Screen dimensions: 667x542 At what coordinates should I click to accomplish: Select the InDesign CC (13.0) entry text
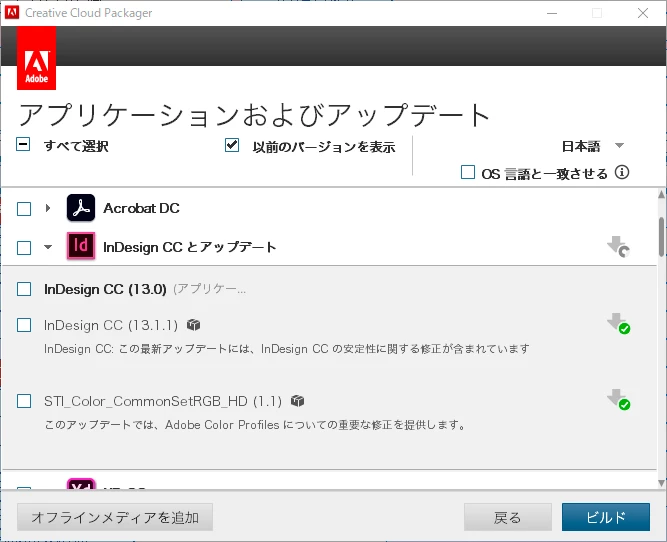(x=105, y=289)
